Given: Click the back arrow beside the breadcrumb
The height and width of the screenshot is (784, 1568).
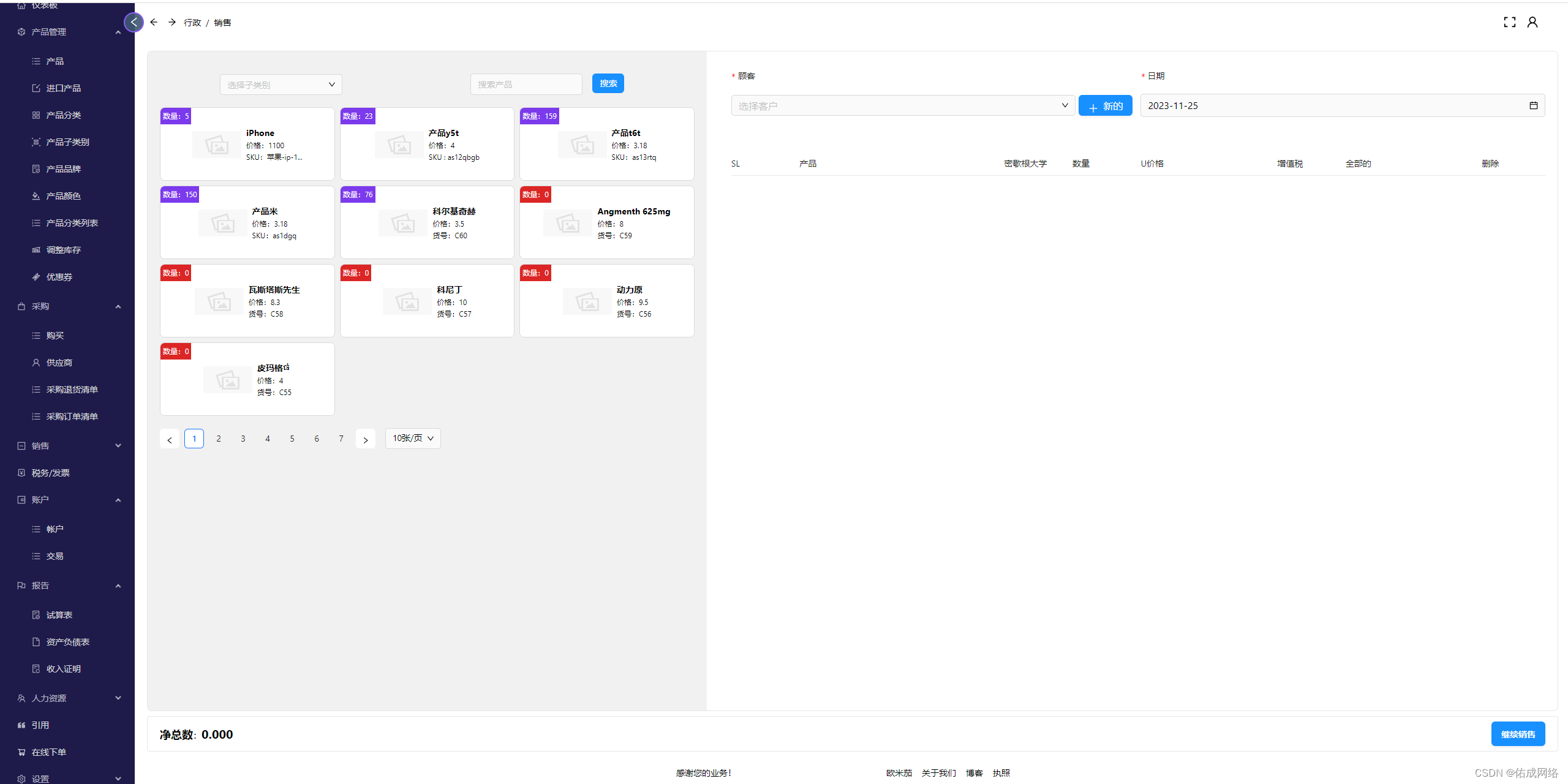Looking at the screenshot, I should click(154, 23).
